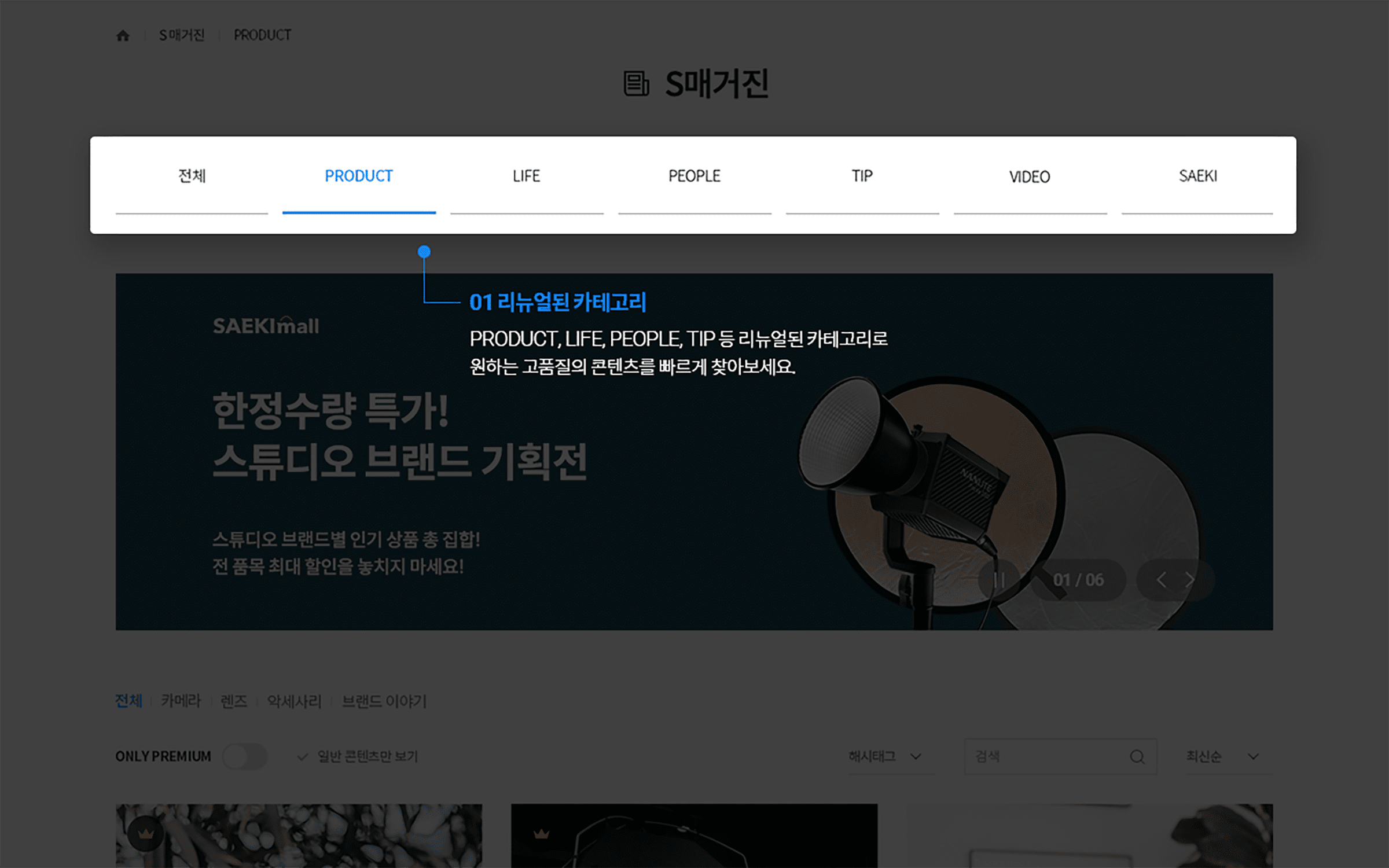Click the crown badge on first thumbnail
The height and width of the screenshot is (868, 1389).
tap(146, 834)
